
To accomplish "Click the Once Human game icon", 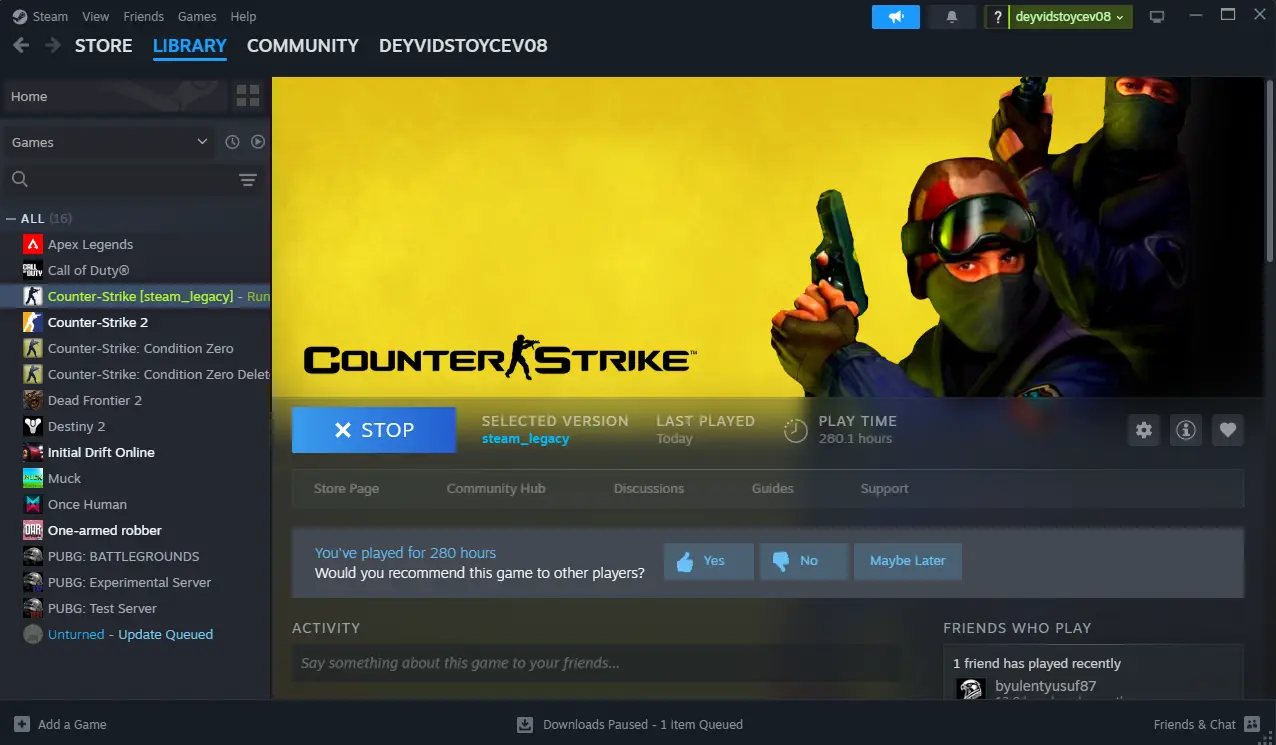I will tap(32, 504).
